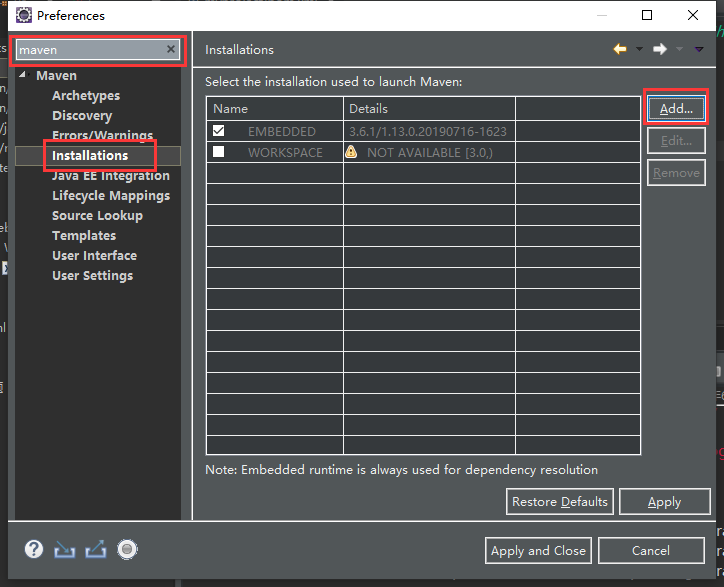Open help with the question mark icon
The height and width of the screenshot is (587, 724).
[34, 549]
